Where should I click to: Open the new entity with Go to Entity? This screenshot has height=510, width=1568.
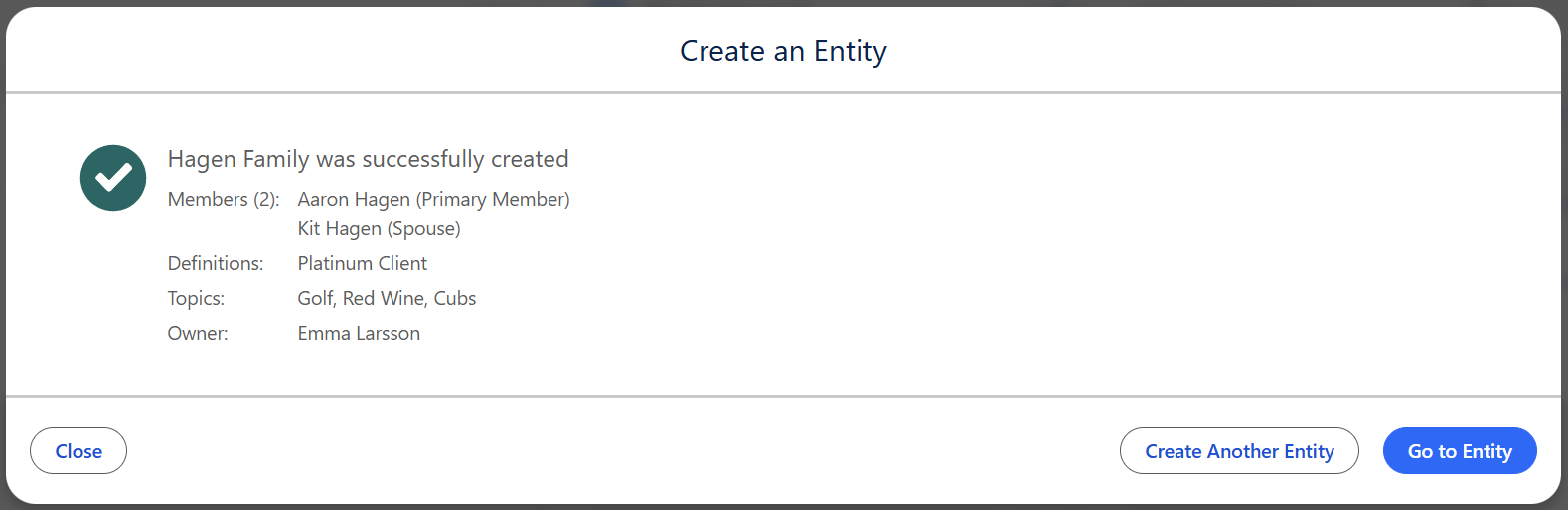tap(1460, 451)
